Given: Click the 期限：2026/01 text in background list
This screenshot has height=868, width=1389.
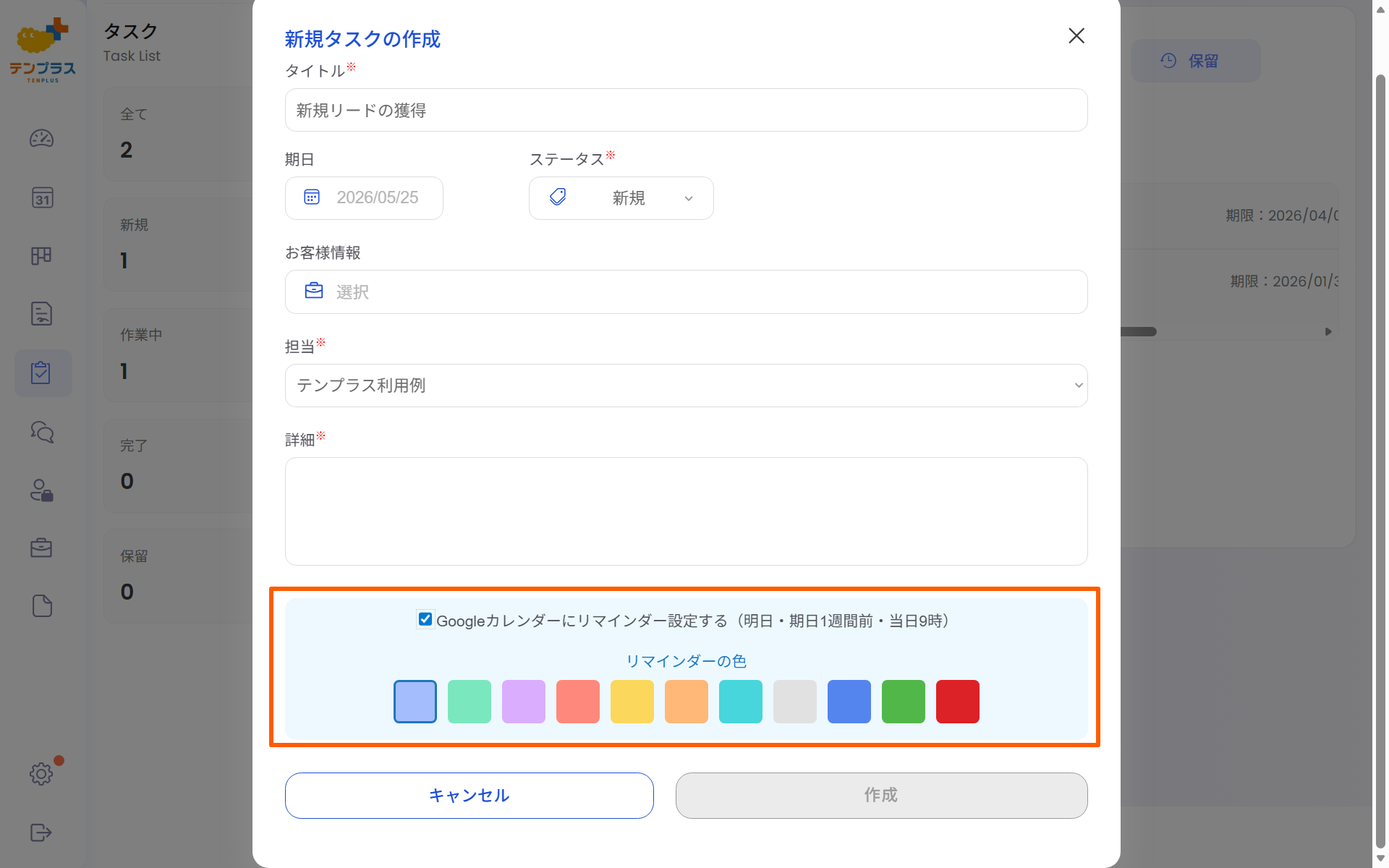Looking at the screenshot, I should coord(1284,281).
